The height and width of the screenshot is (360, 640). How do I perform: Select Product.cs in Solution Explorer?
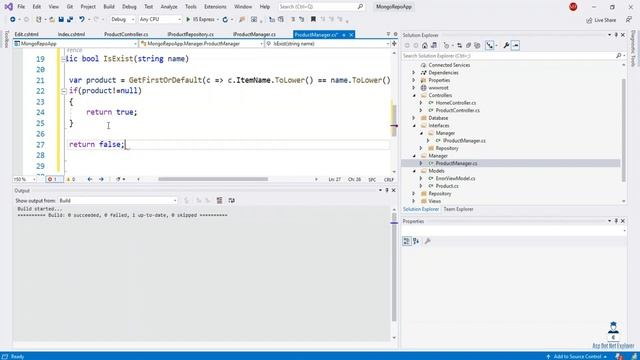pos(447,186)
